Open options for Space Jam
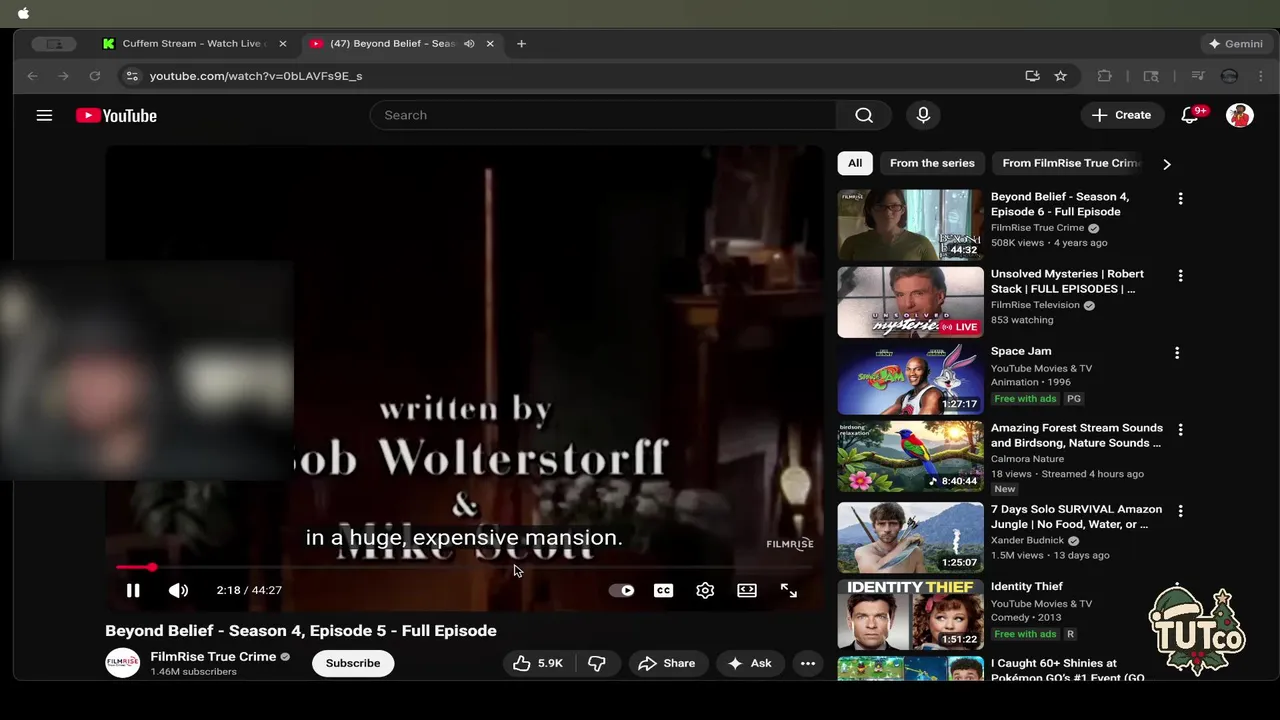 [1177, 353]
